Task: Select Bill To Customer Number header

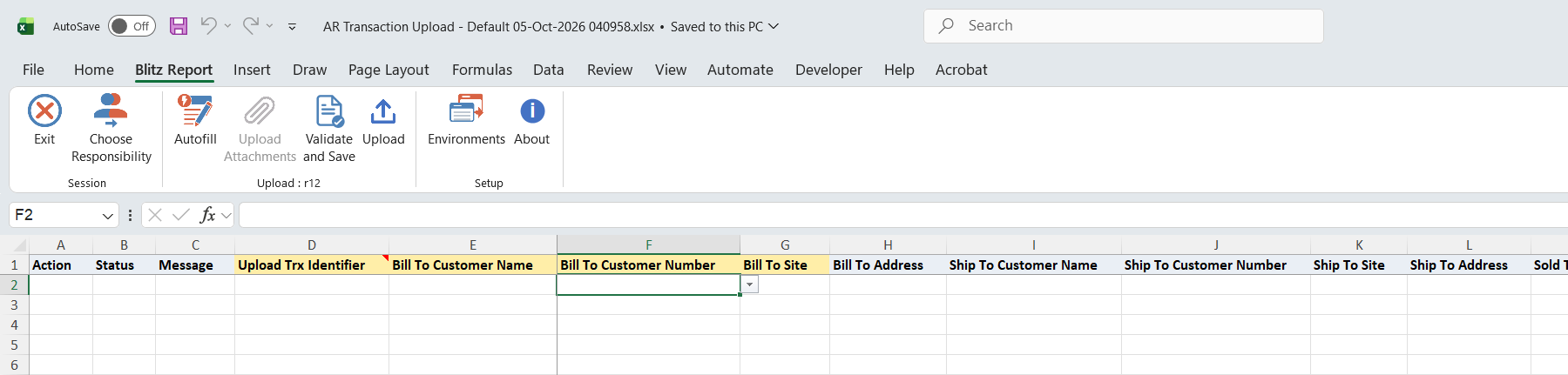Action: click(648, 265)
